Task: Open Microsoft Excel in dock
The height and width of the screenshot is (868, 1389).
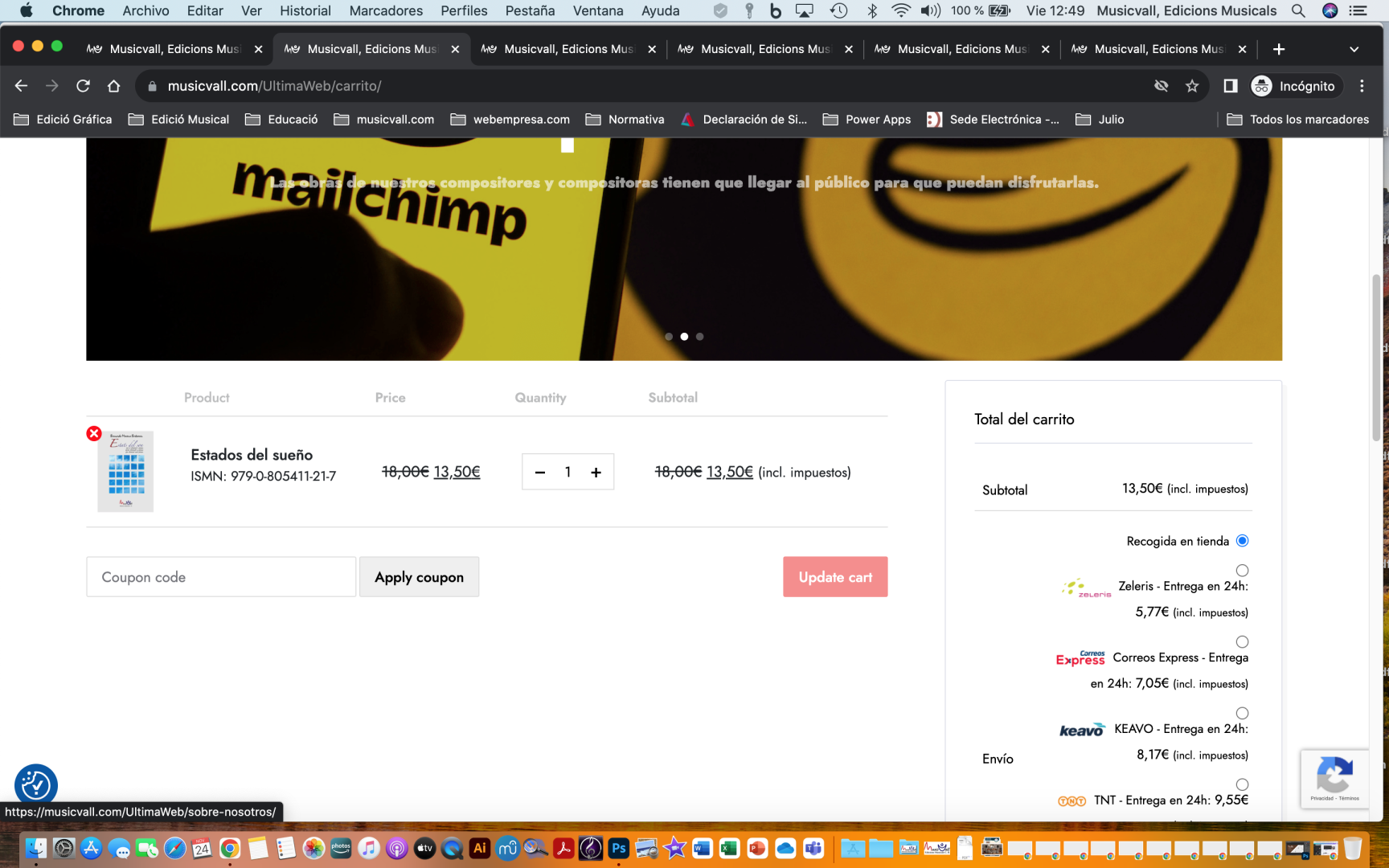Action: (729, 848)
